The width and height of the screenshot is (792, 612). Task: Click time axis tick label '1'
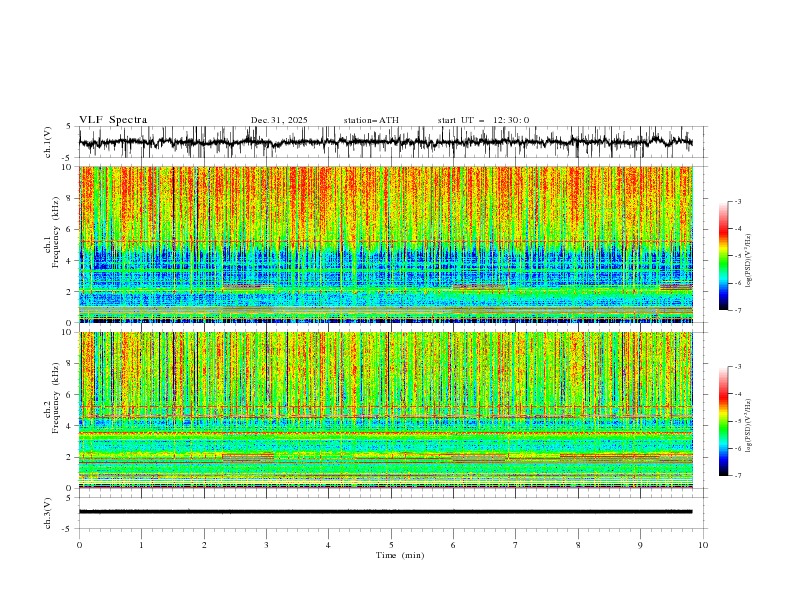click(x=141, y=545)
